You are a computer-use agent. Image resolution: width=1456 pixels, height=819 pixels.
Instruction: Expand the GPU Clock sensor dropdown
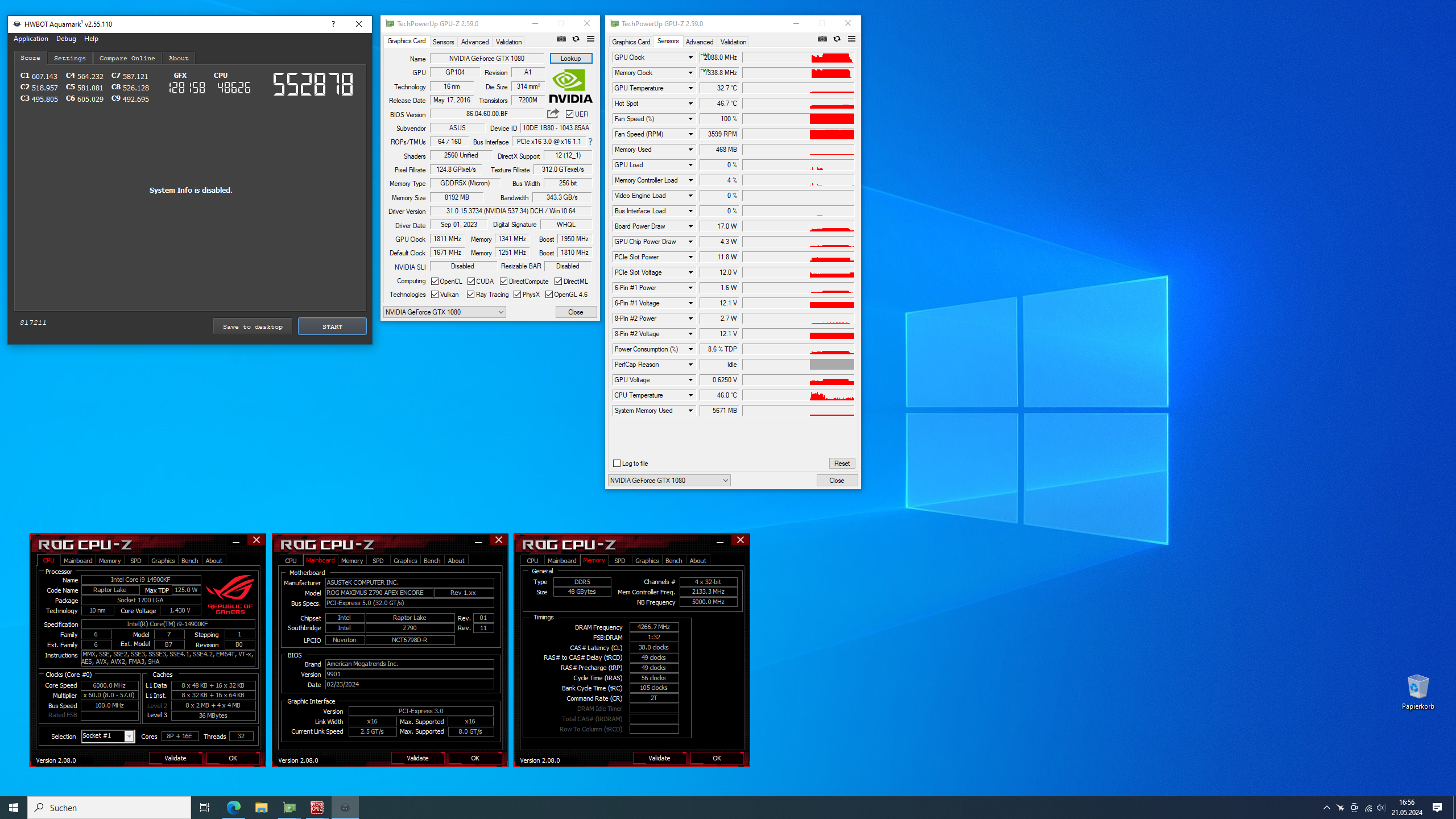click(x=690, y=57)
